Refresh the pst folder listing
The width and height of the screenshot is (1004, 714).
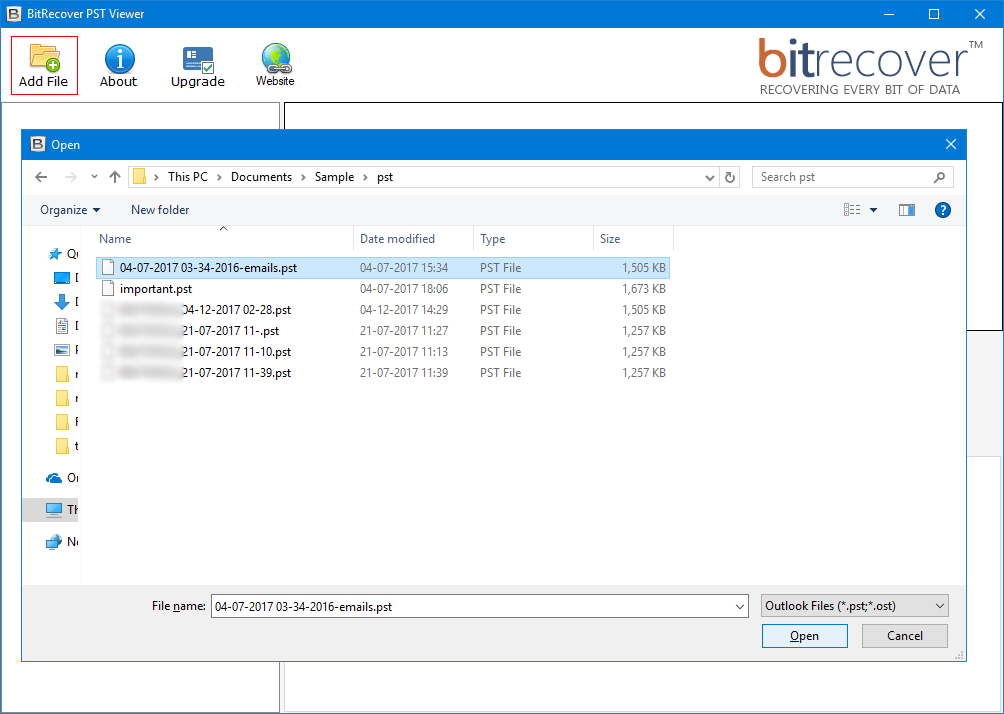tap(730, 177)
